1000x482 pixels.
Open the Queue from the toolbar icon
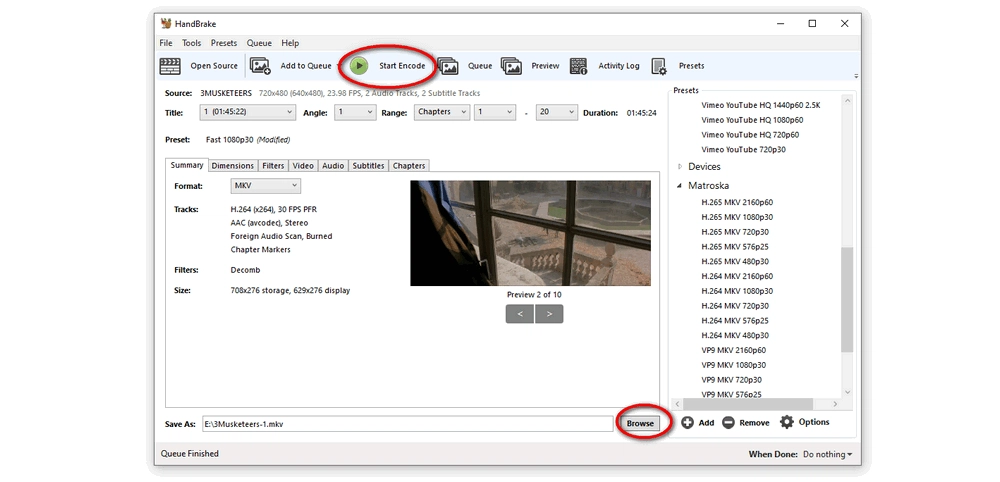click(x=448, y=66)
